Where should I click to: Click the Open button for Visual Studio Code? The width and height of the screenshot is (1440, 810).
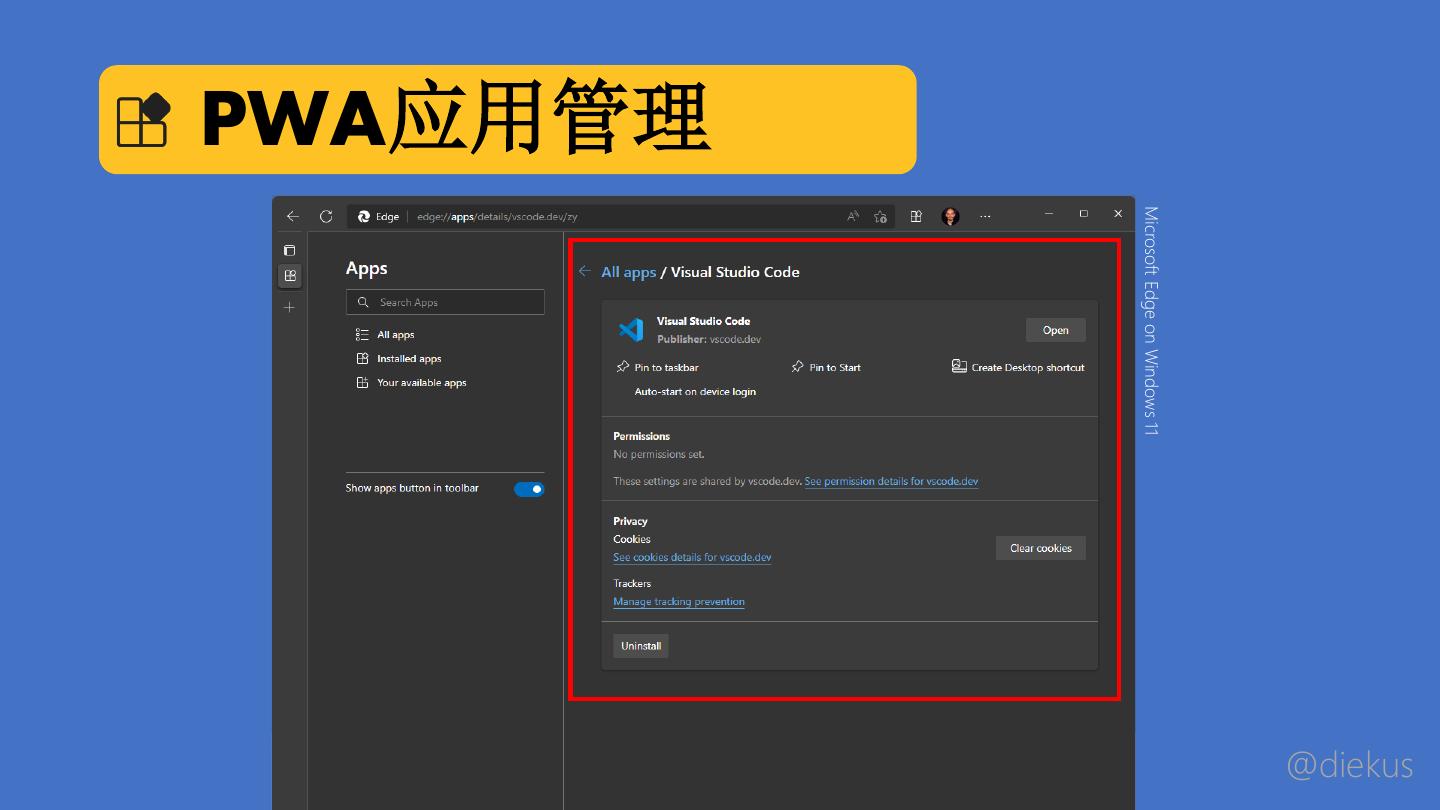click(x=1055, y=331)
